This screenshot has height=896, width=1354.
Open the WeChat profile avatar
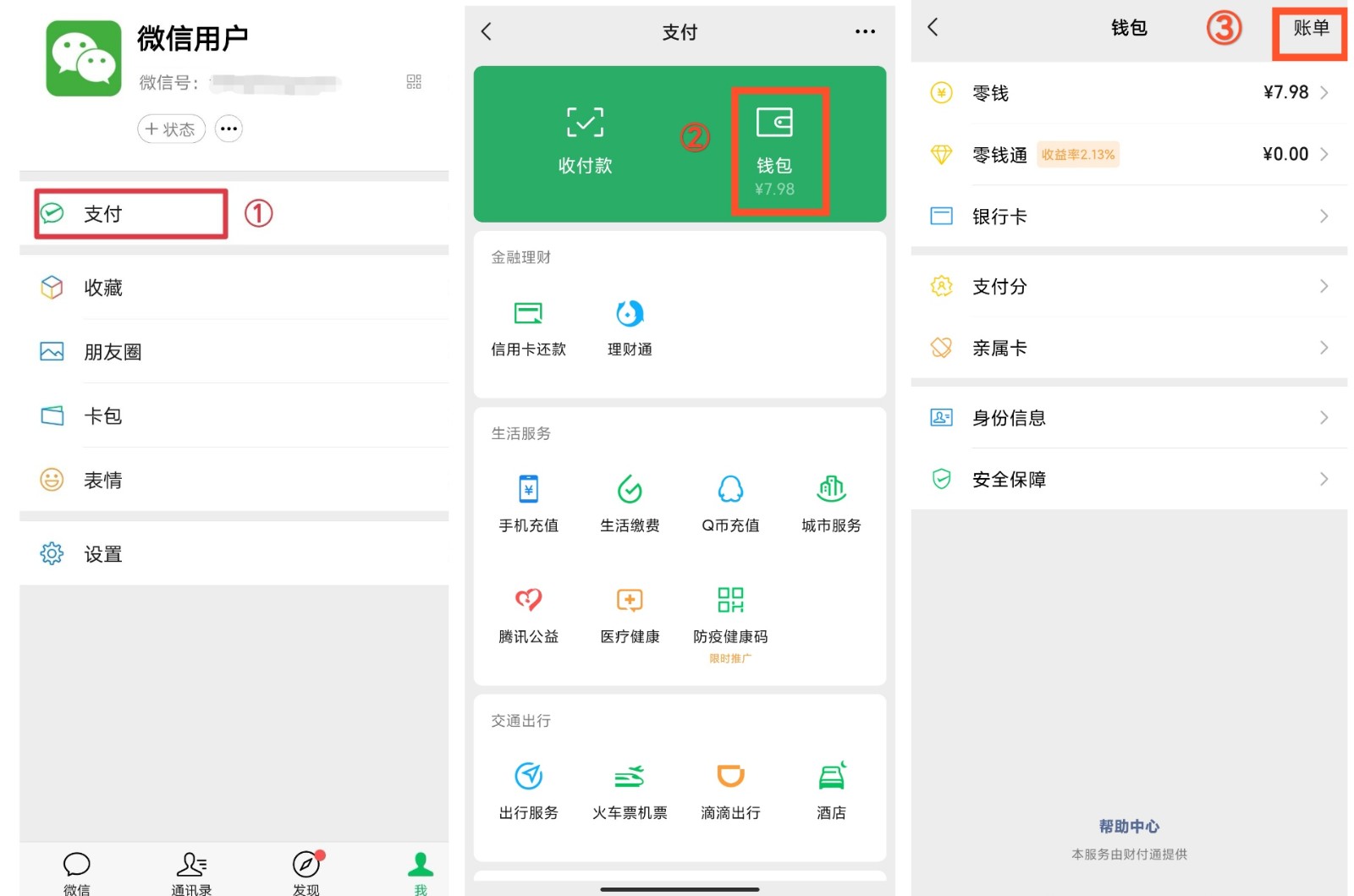tap(83, 58)
